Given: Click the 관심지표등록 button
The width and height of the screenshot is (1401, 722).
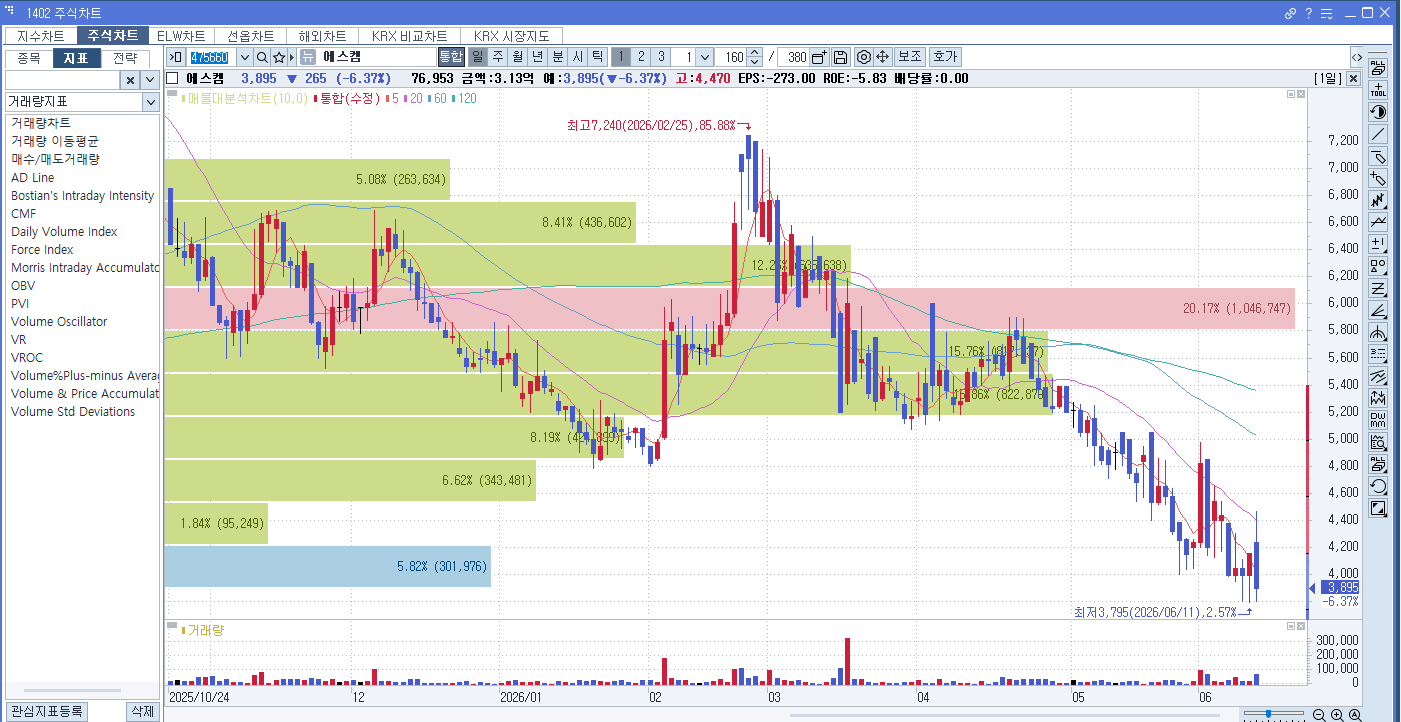Looking at the screenshot, I should 47,711.
